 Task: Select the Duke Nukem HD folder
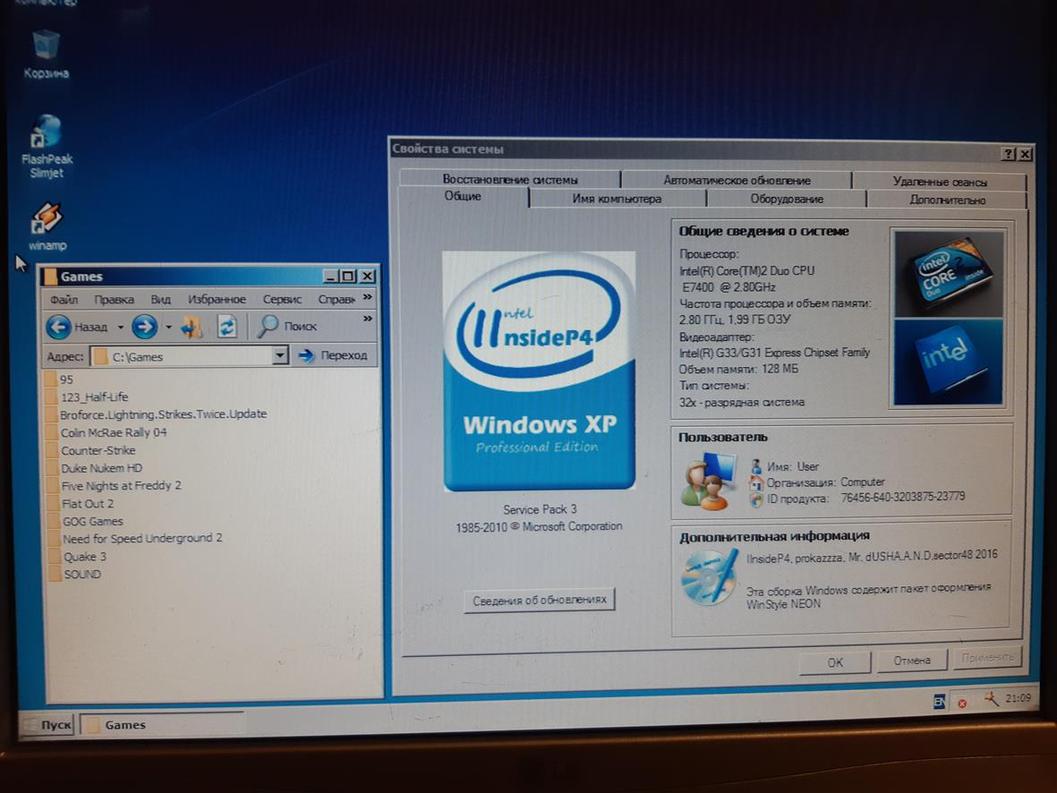(x=94, y=468)
